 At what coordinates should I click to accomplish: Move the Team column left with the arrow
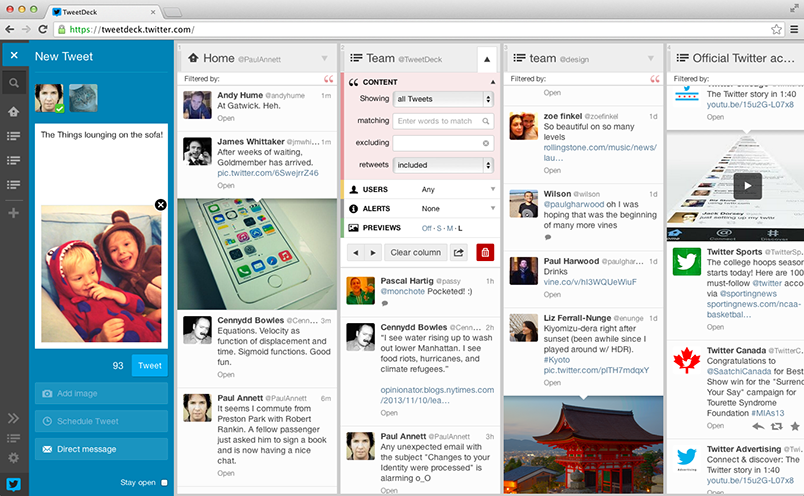coord(355,252)
